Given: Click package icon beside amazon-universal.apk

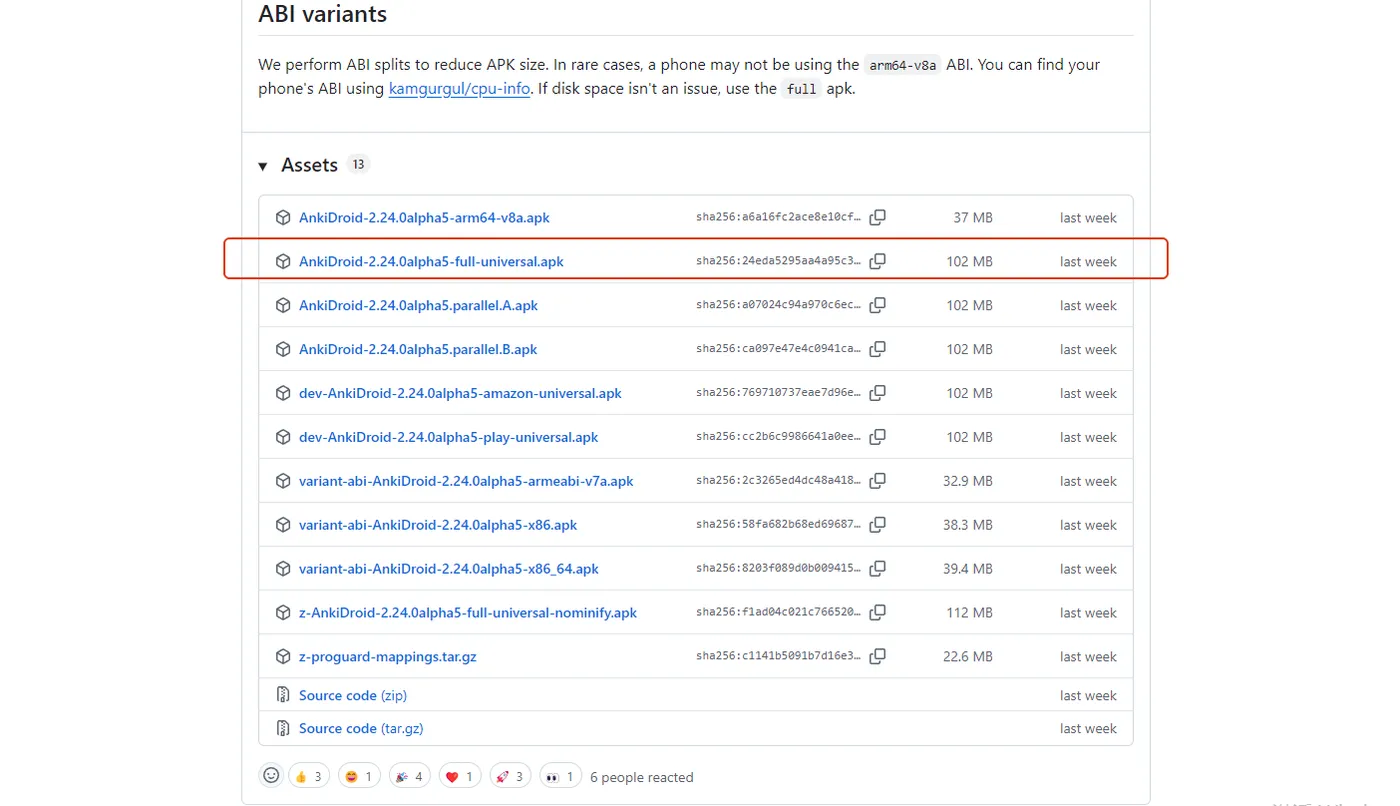Looking at the screenshot, I should click(283, 394).
